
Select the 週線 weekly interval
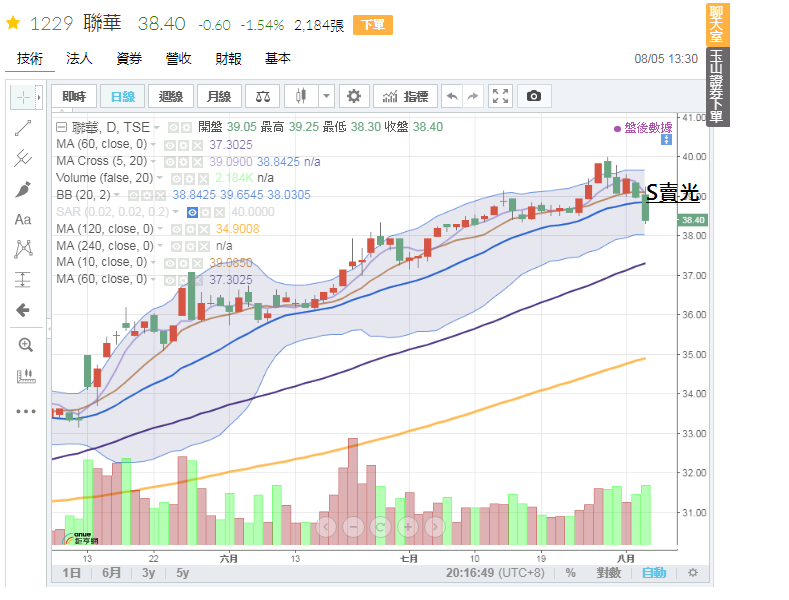171,96
